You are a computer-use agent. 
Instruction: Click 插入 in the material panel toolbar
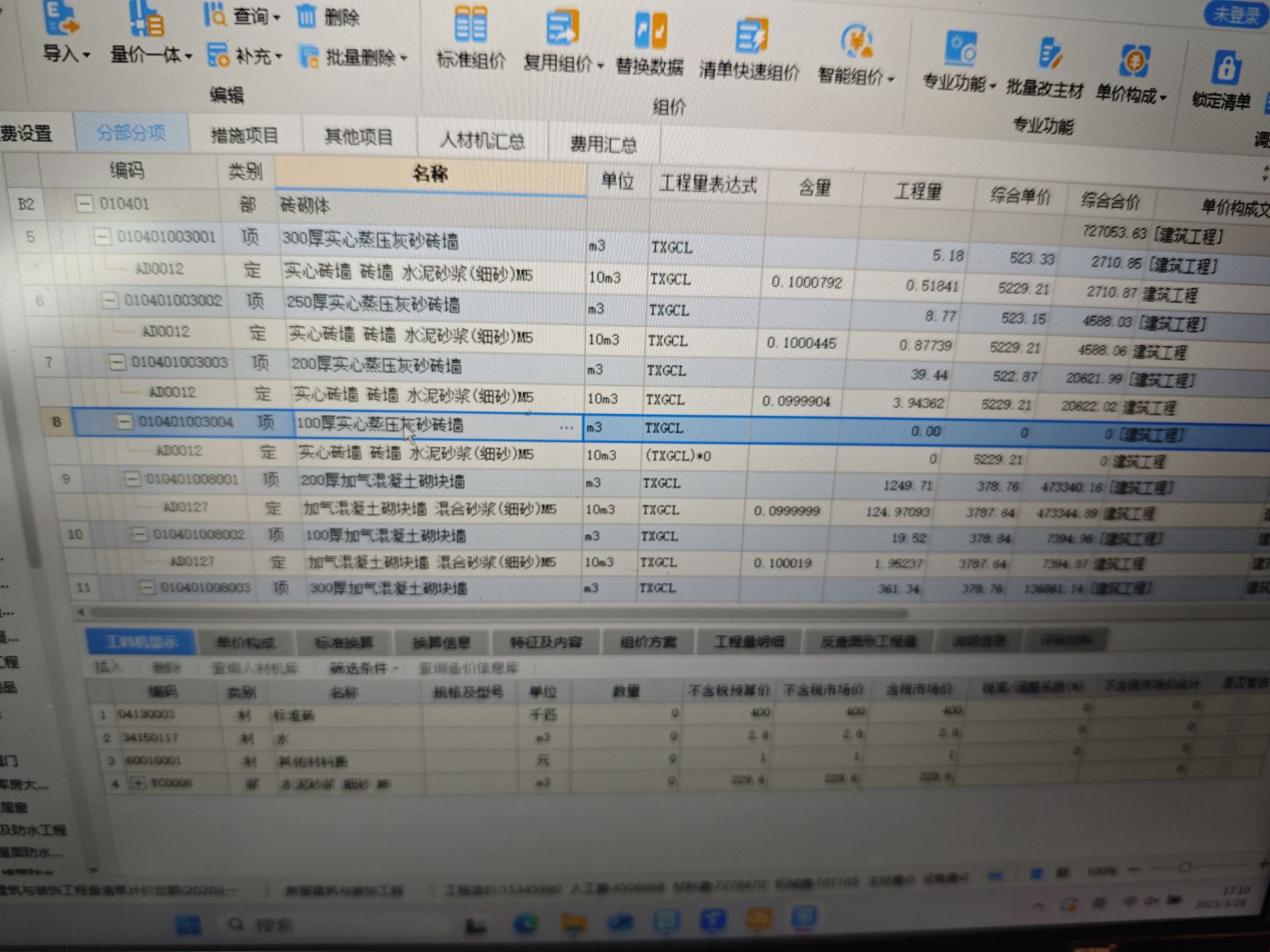108,667
